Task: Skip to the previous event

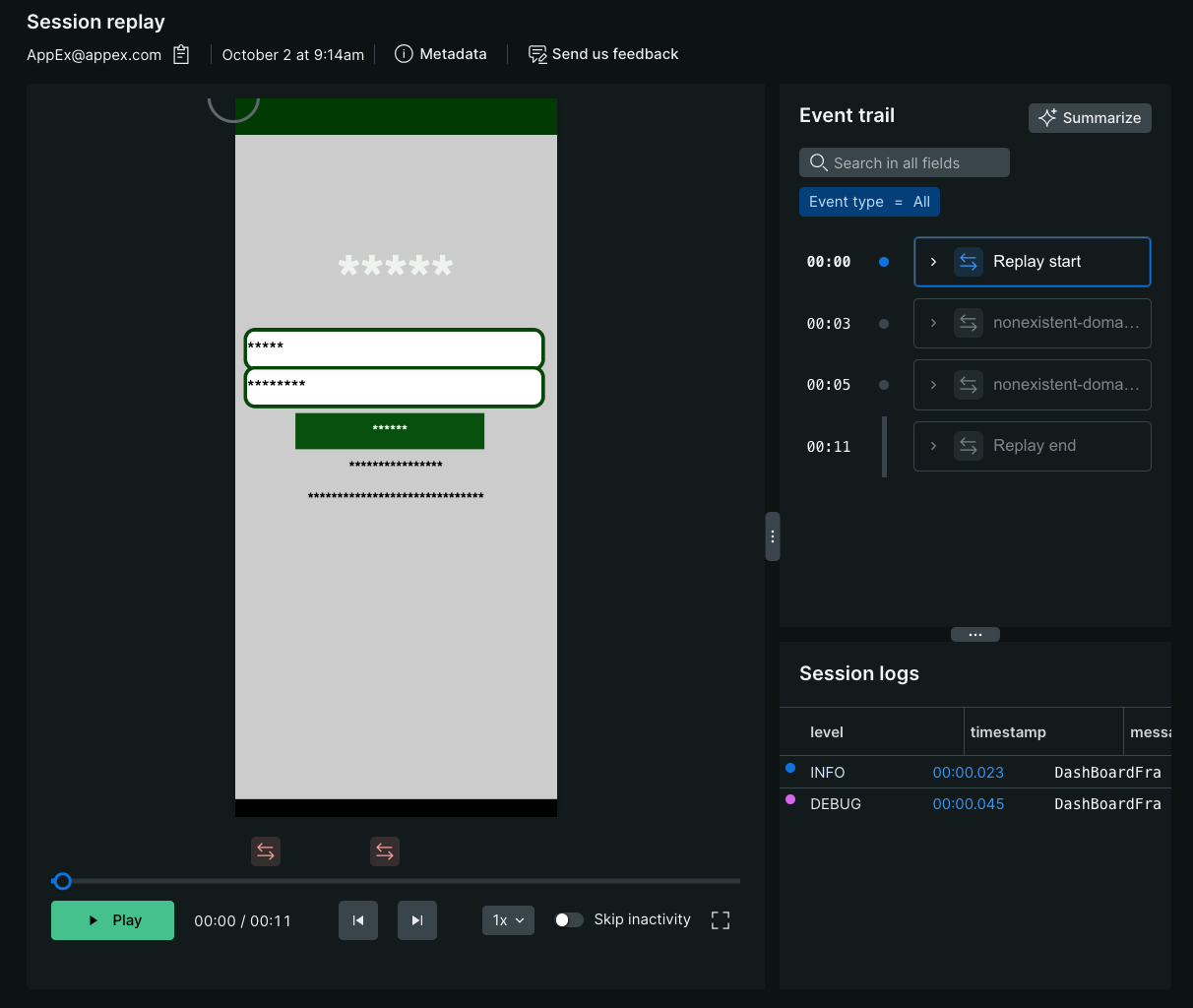Action: [358, 920]
